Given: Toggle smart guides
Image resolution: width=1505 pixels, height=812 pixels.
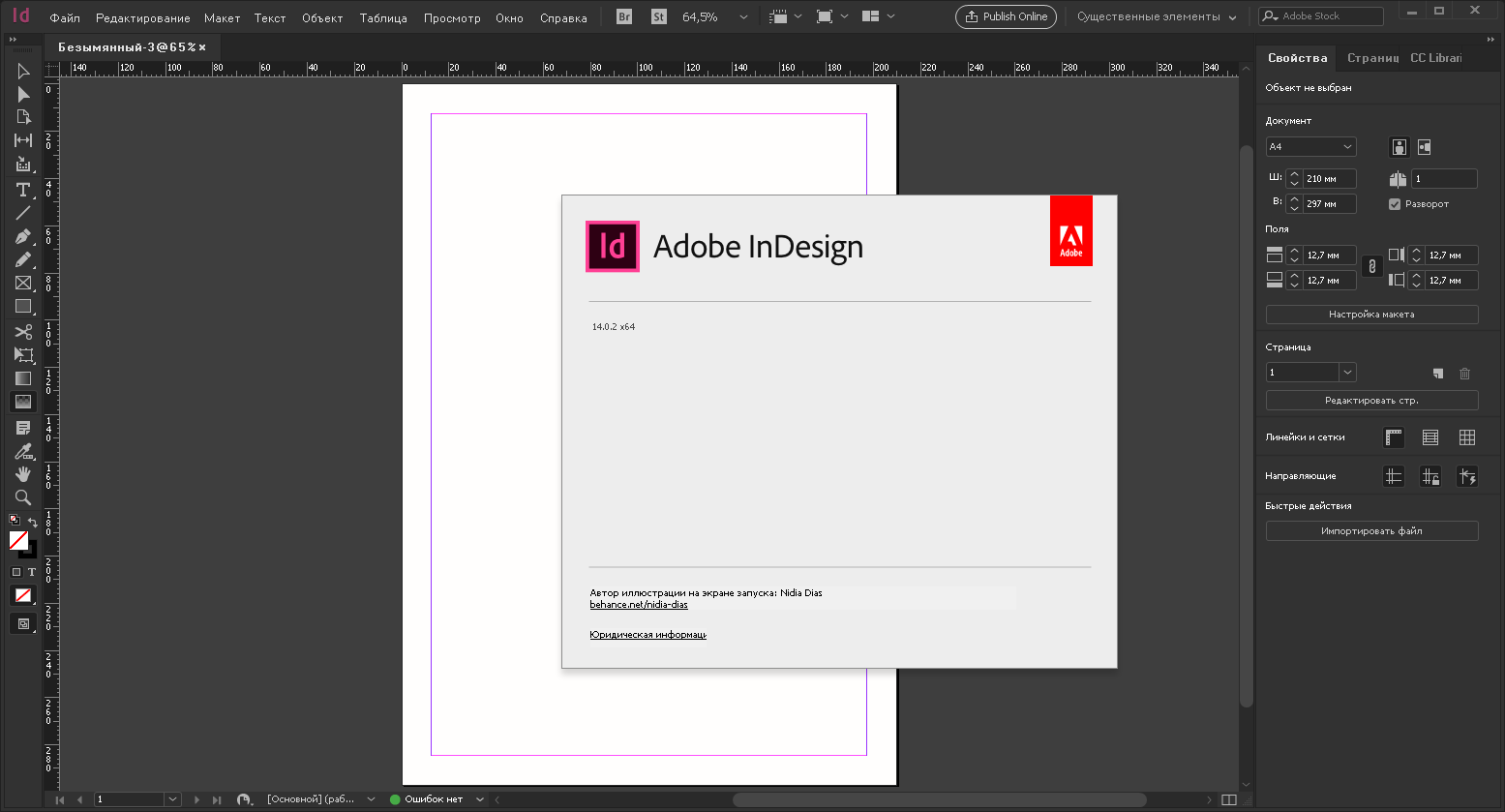Looking at the screenshot, I should [x=1467, y=476].
